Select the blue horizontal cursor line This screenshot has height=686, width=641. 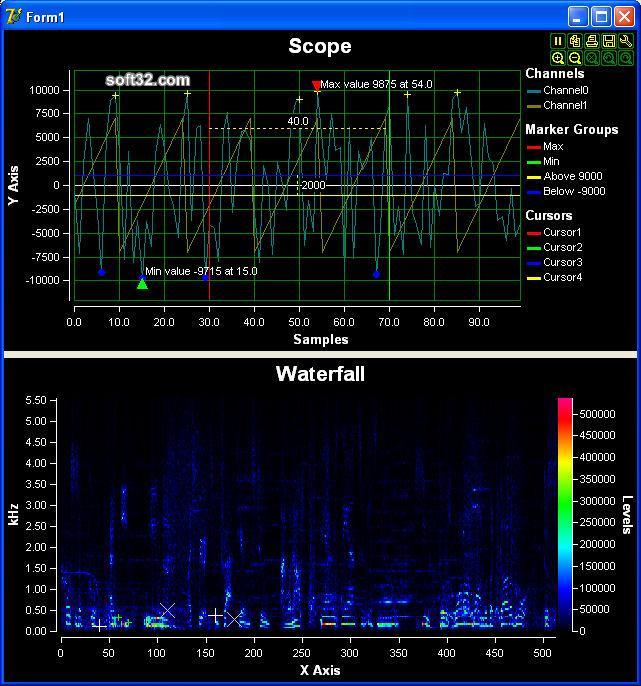(297, 176)
